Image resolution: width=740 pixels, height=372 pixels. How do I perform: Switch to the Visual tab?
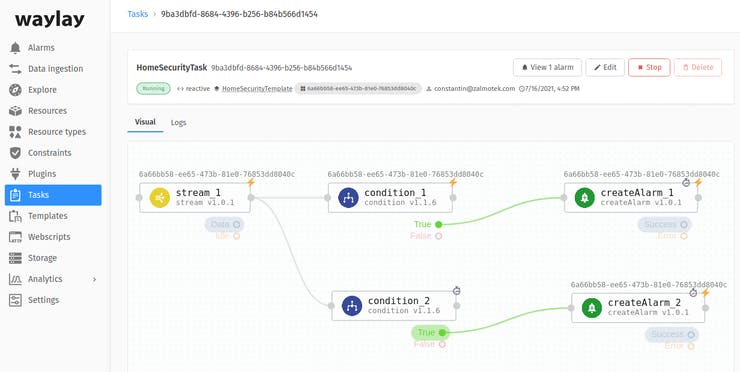[145, 122]
